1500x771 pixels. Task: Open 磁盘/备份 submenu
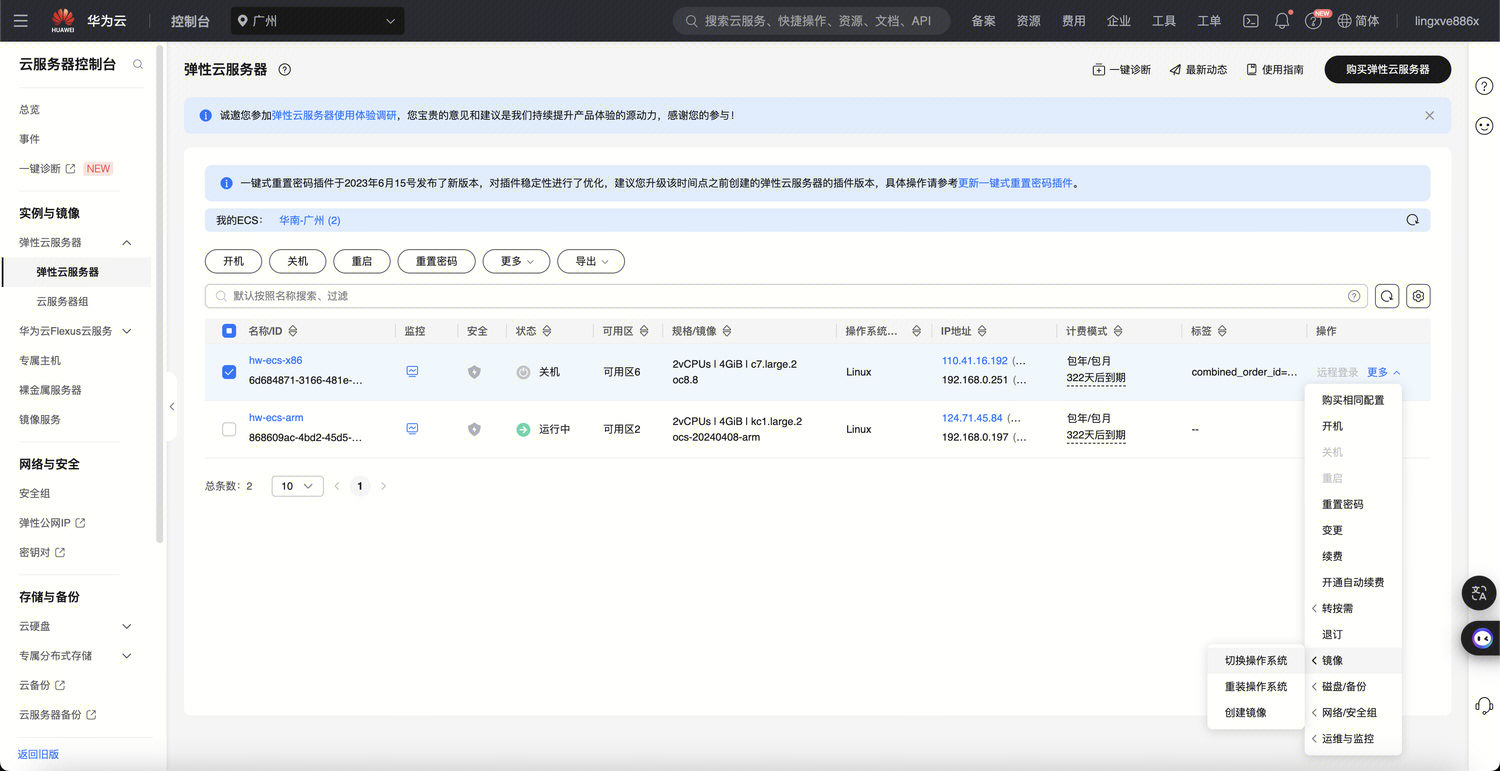tap(1353, 687)
